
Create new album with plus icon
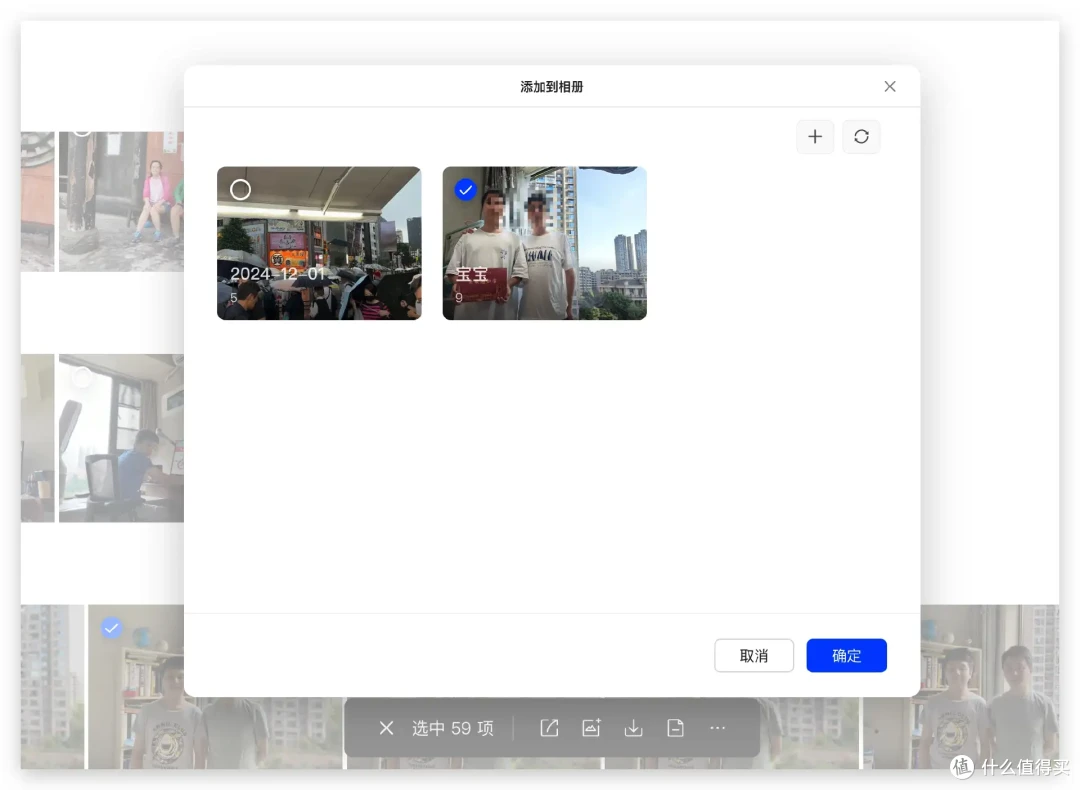815,136
